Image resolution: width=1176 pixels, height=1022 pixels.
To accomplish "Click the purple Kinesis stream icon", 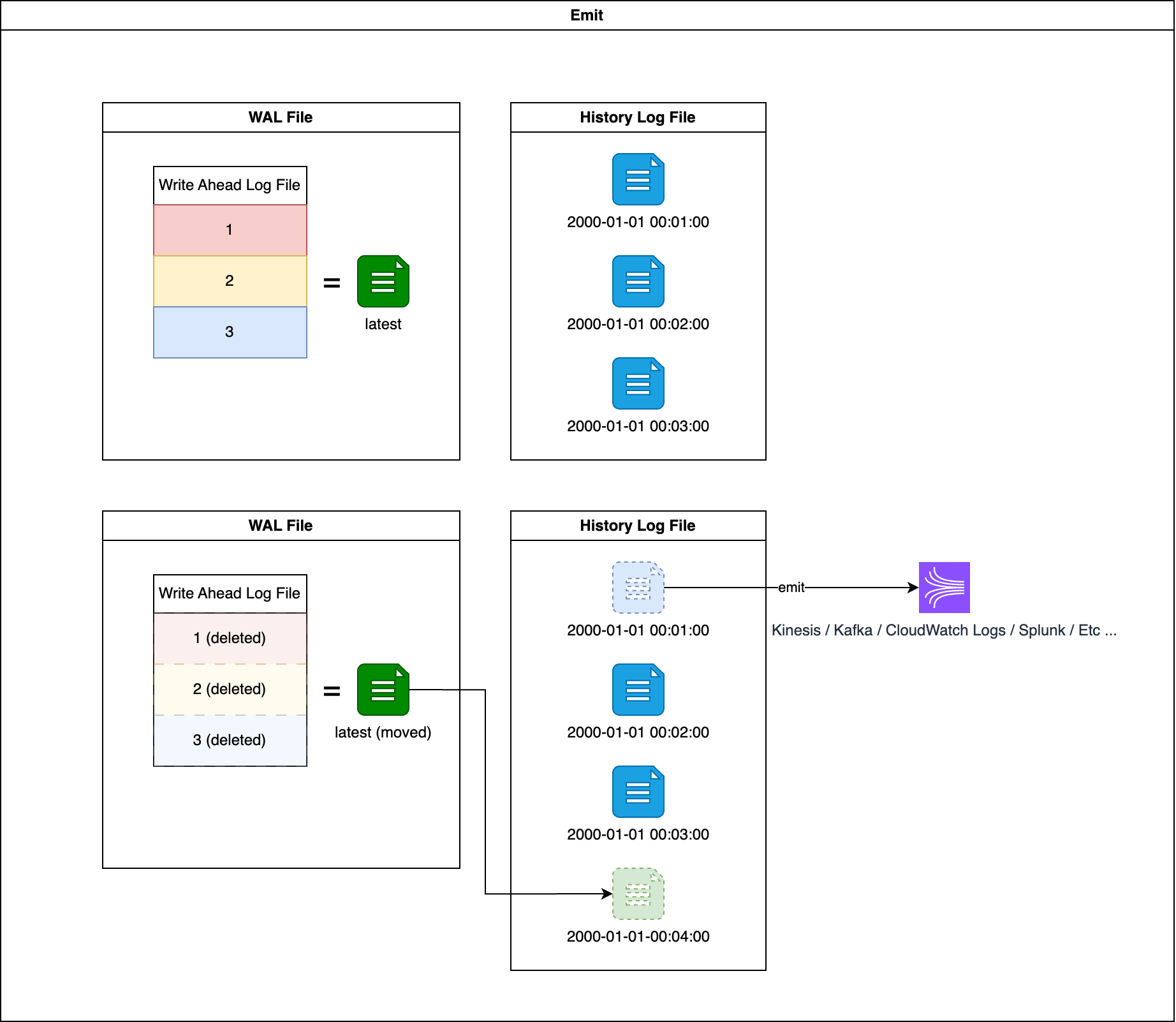I will tap(944, 588).
